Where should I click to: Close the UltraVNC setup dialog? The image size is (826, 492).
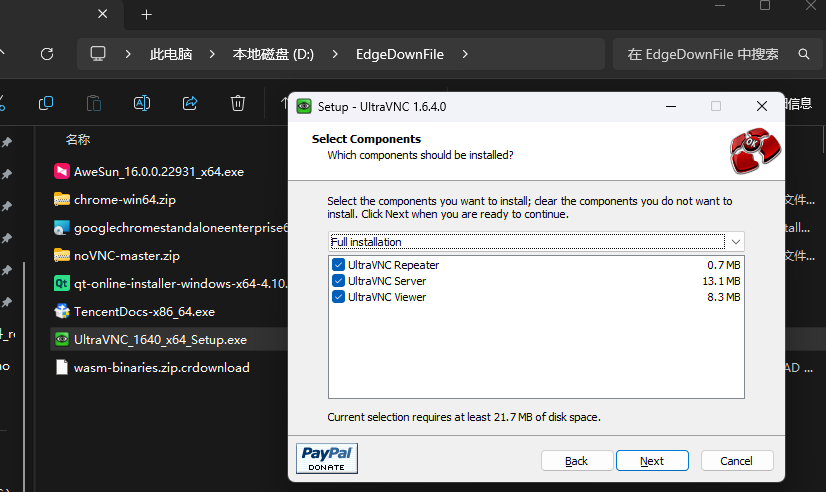(762, 106)
